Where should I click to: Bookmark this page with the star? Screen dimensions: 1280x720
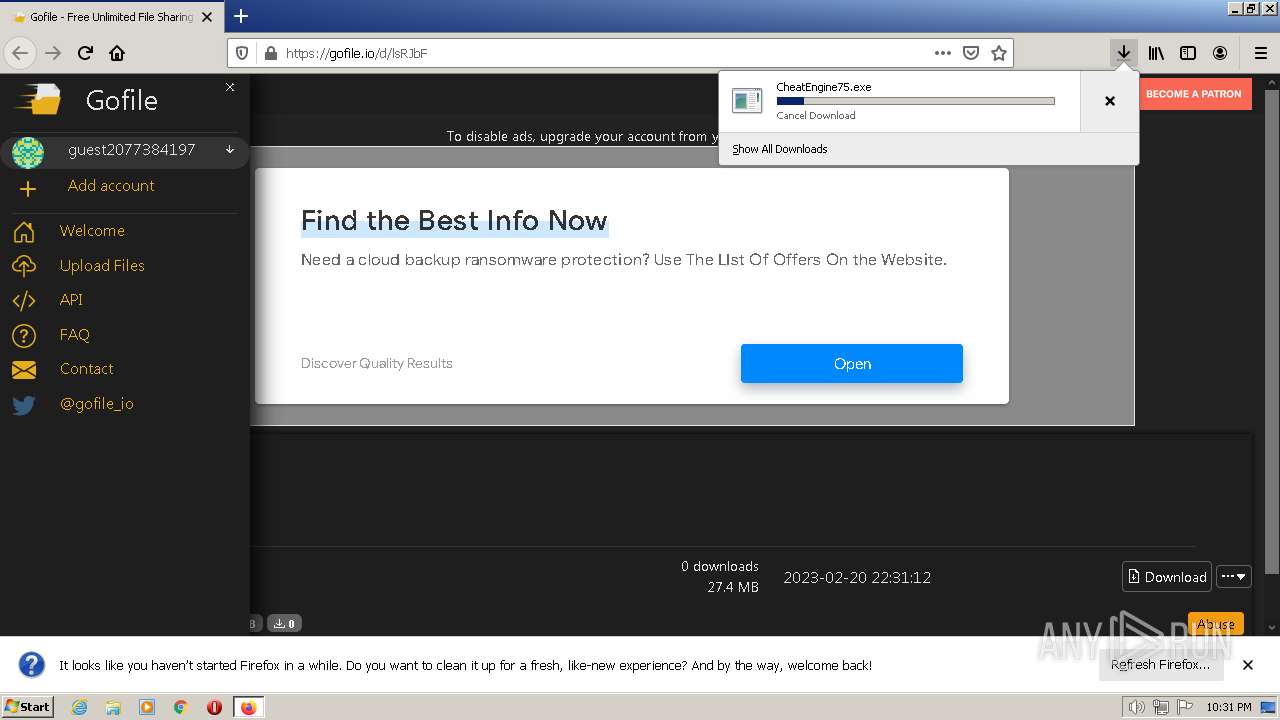coord(998,53)
